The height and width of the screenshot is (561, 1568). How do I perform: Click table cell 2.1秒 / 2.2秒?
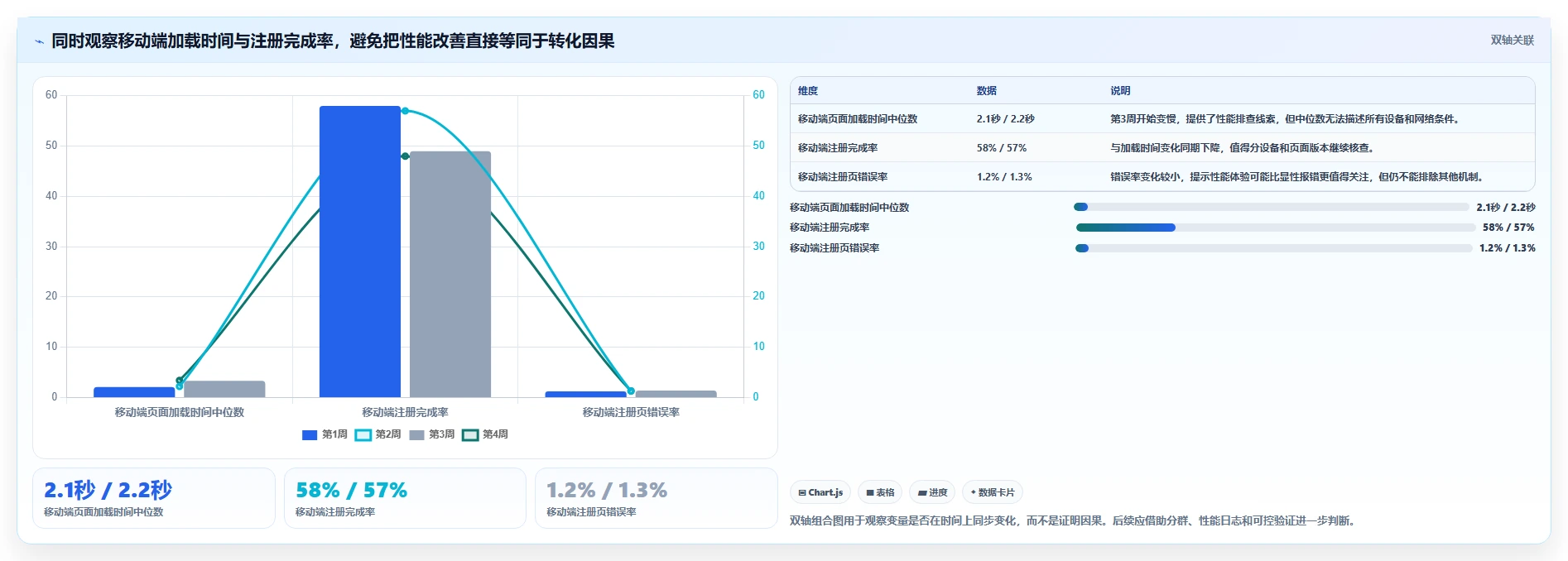[1005, 119]
